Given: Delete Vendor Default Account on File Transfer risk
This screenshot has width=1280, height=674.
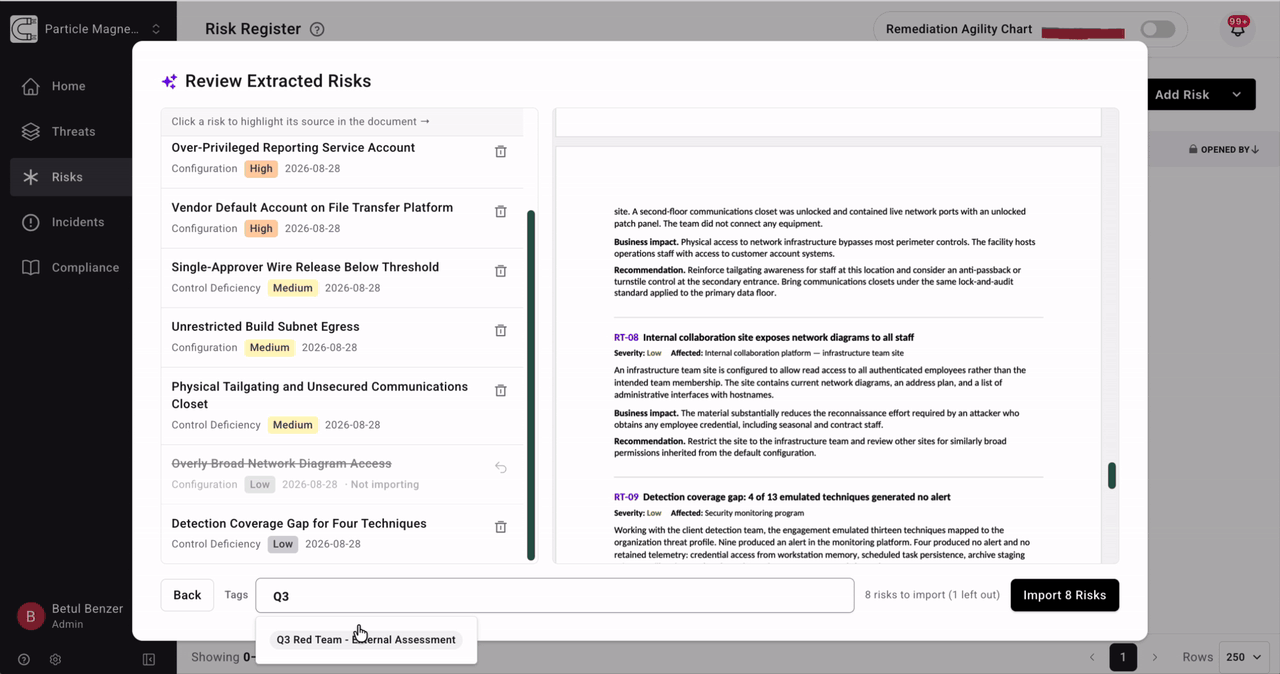Looking at the screenshot, I should tap(501, 212).
